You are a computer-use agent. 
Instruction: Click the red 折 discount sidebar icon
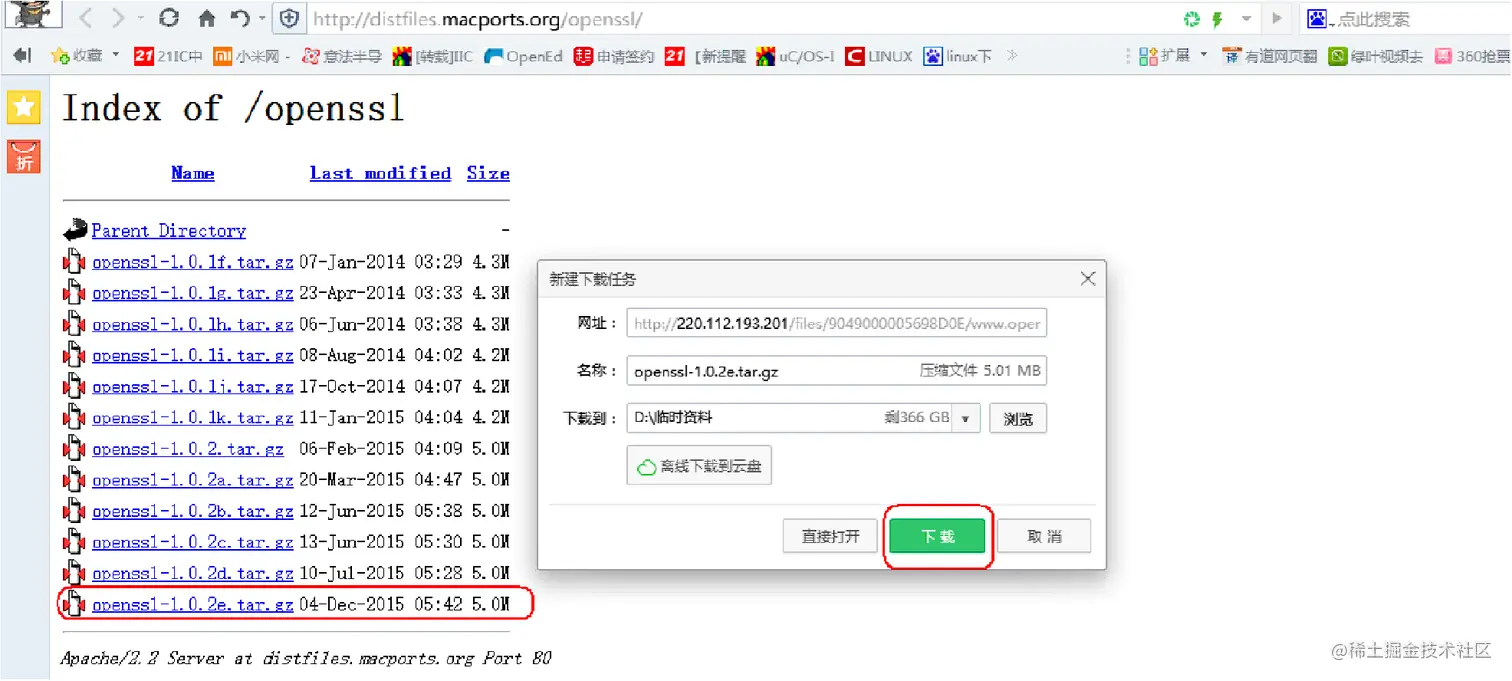tap(24, 157)
